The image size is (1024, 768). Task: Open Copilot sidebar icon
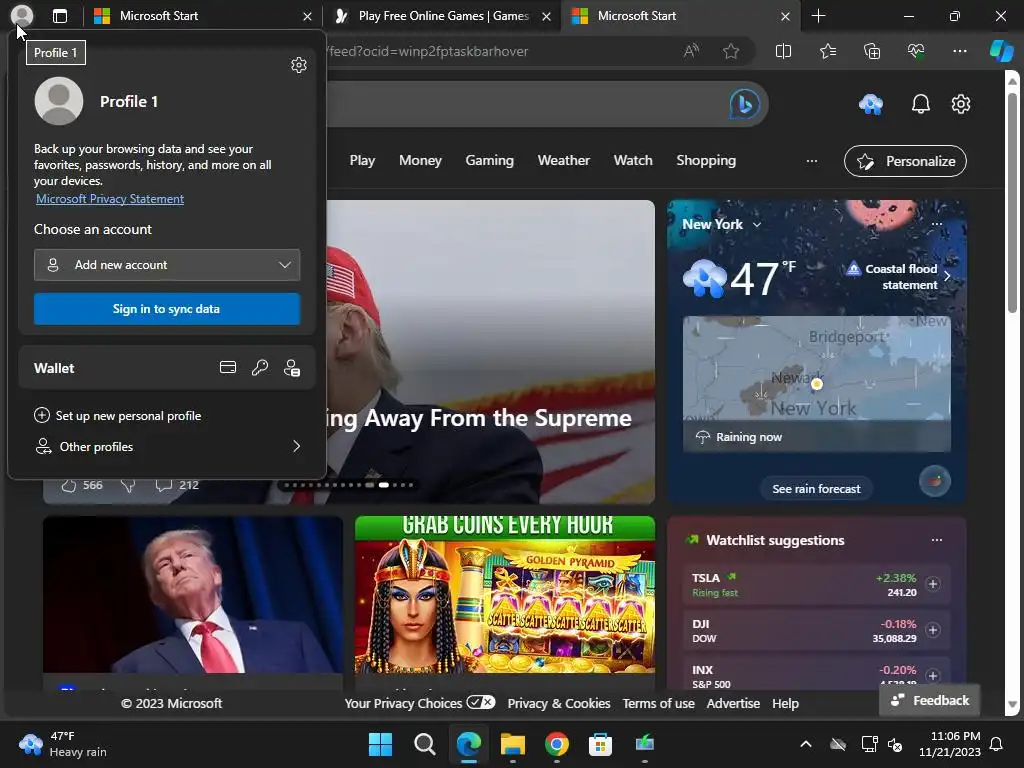pyautogui.click(x=1001, y=51)
